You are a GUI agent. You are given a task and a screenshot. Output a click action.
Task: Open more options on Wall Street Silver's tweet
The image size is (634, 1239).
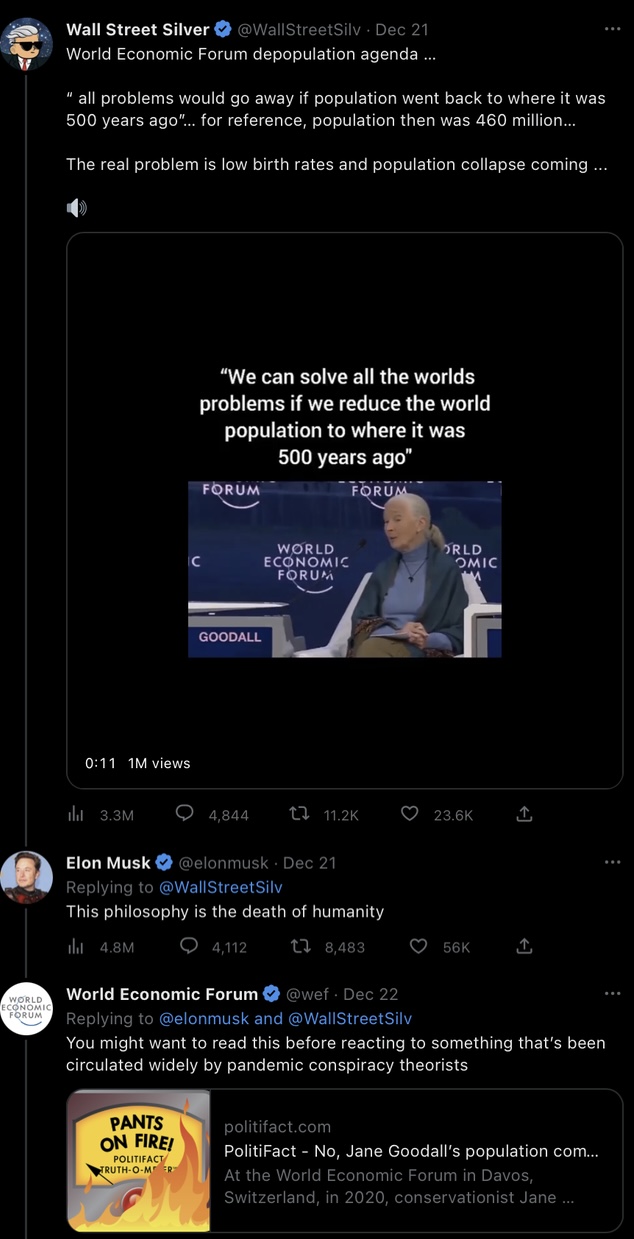coord(612,29)
